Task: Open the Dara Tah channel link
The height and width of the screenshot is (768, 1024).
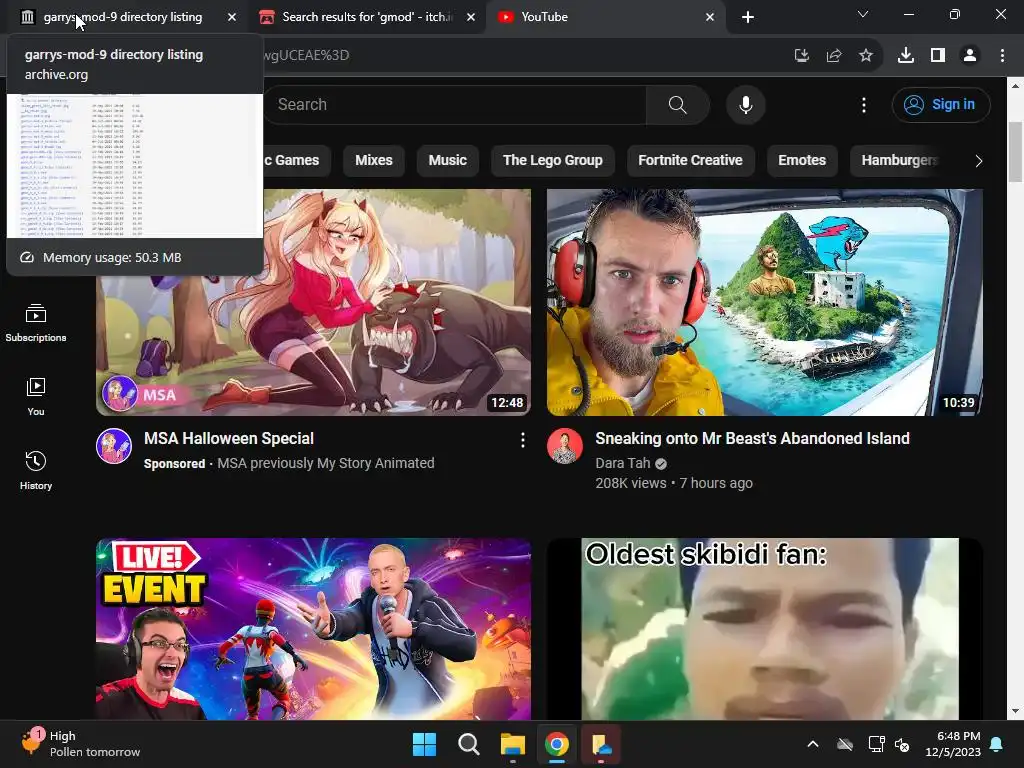Action: [x=623, y=463]
